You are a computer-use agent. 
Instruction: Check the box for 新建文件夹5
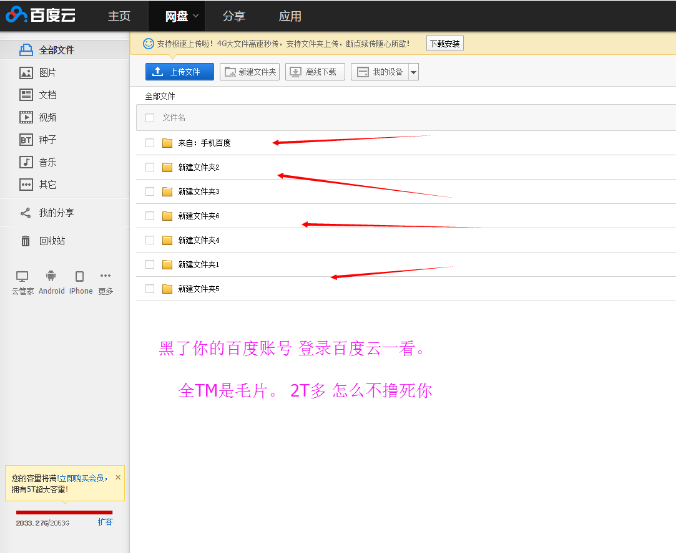pyautogui.click(x=150, y=288)
